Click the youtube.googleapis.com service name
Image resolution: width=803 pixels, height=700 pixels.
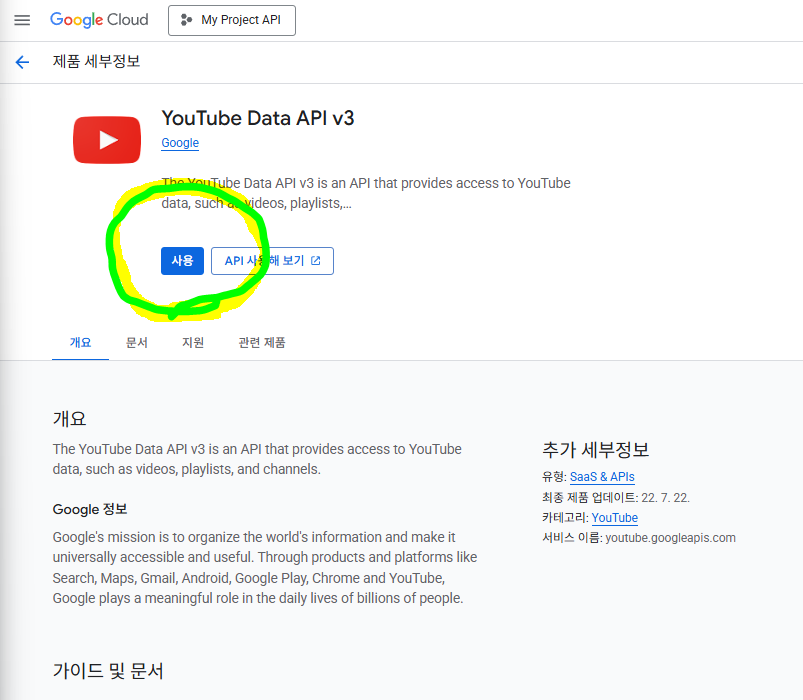670,538
